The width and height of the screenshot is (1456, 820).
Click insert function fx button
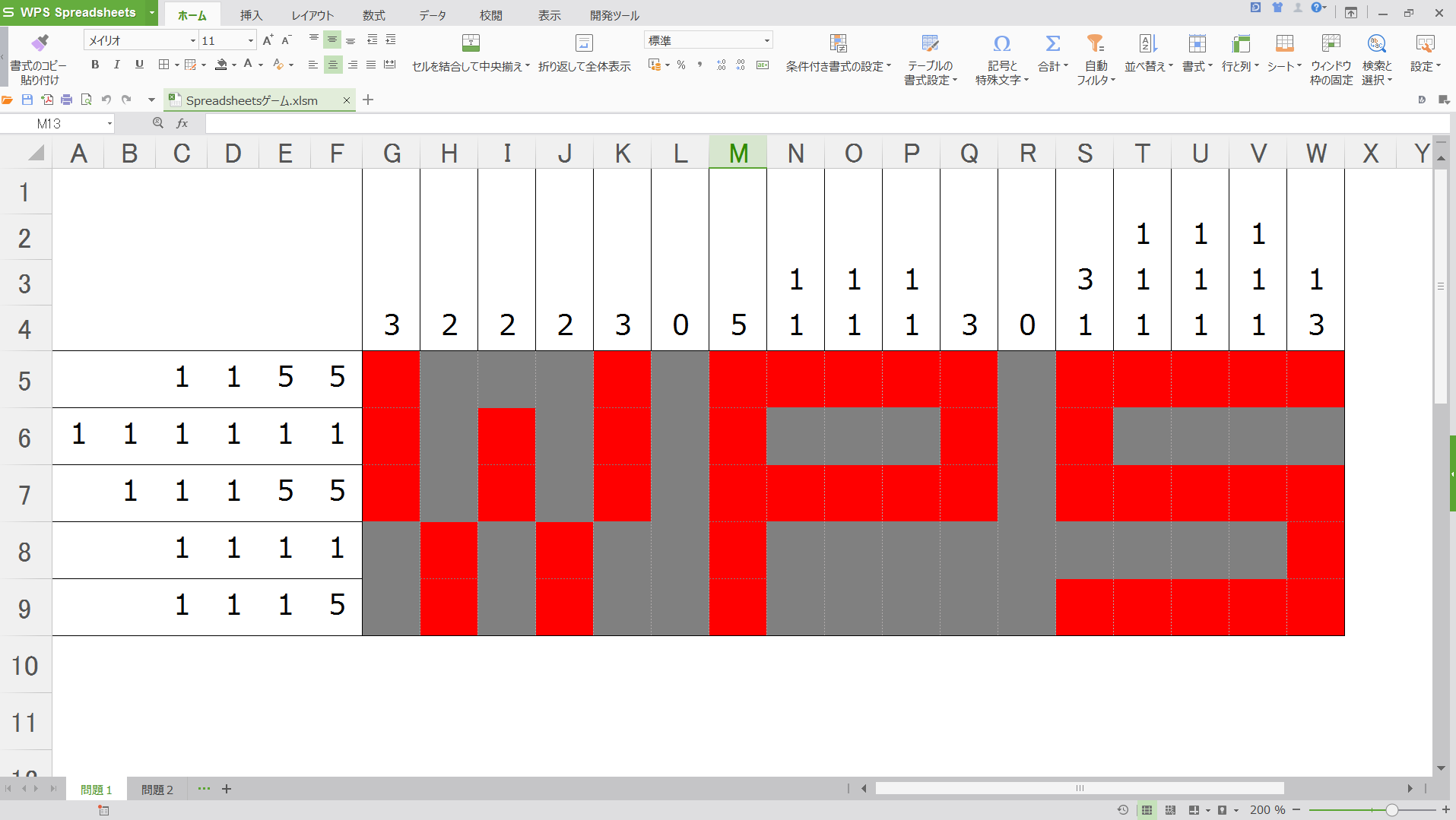tap(182, 123)
